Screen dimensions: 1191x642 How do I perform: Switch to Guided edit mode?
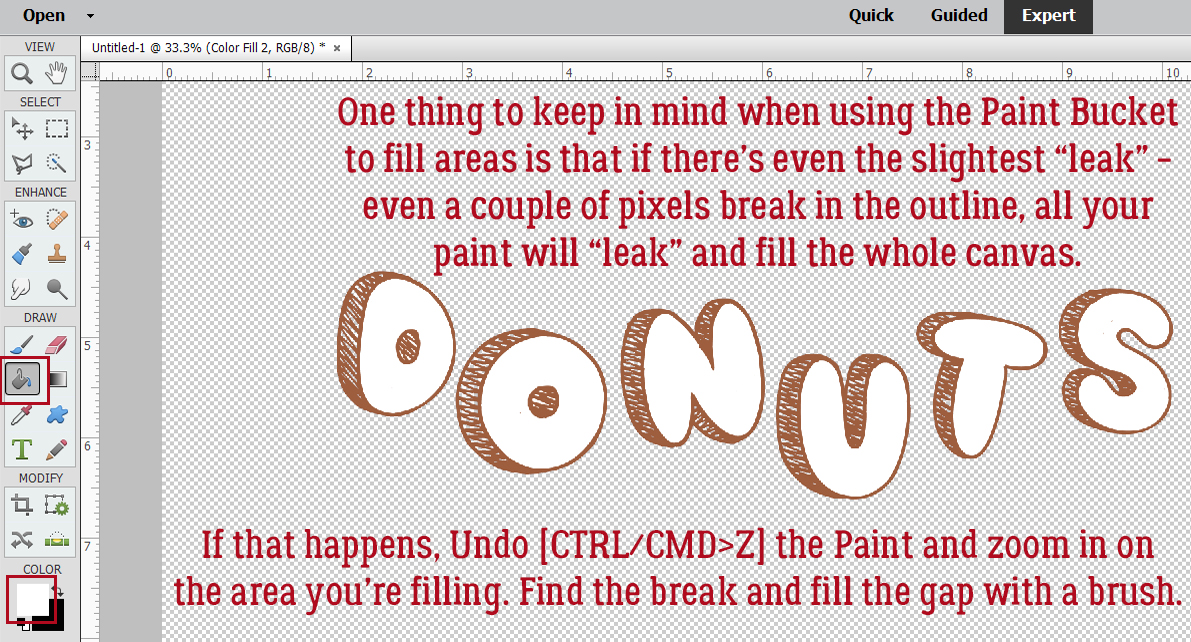[959, 15]
